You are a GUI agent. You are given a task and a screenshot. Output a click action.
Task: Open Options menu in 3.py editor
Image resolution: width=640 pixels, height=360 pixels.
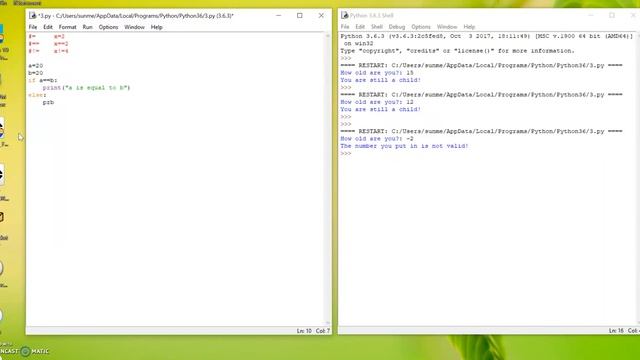108,27
